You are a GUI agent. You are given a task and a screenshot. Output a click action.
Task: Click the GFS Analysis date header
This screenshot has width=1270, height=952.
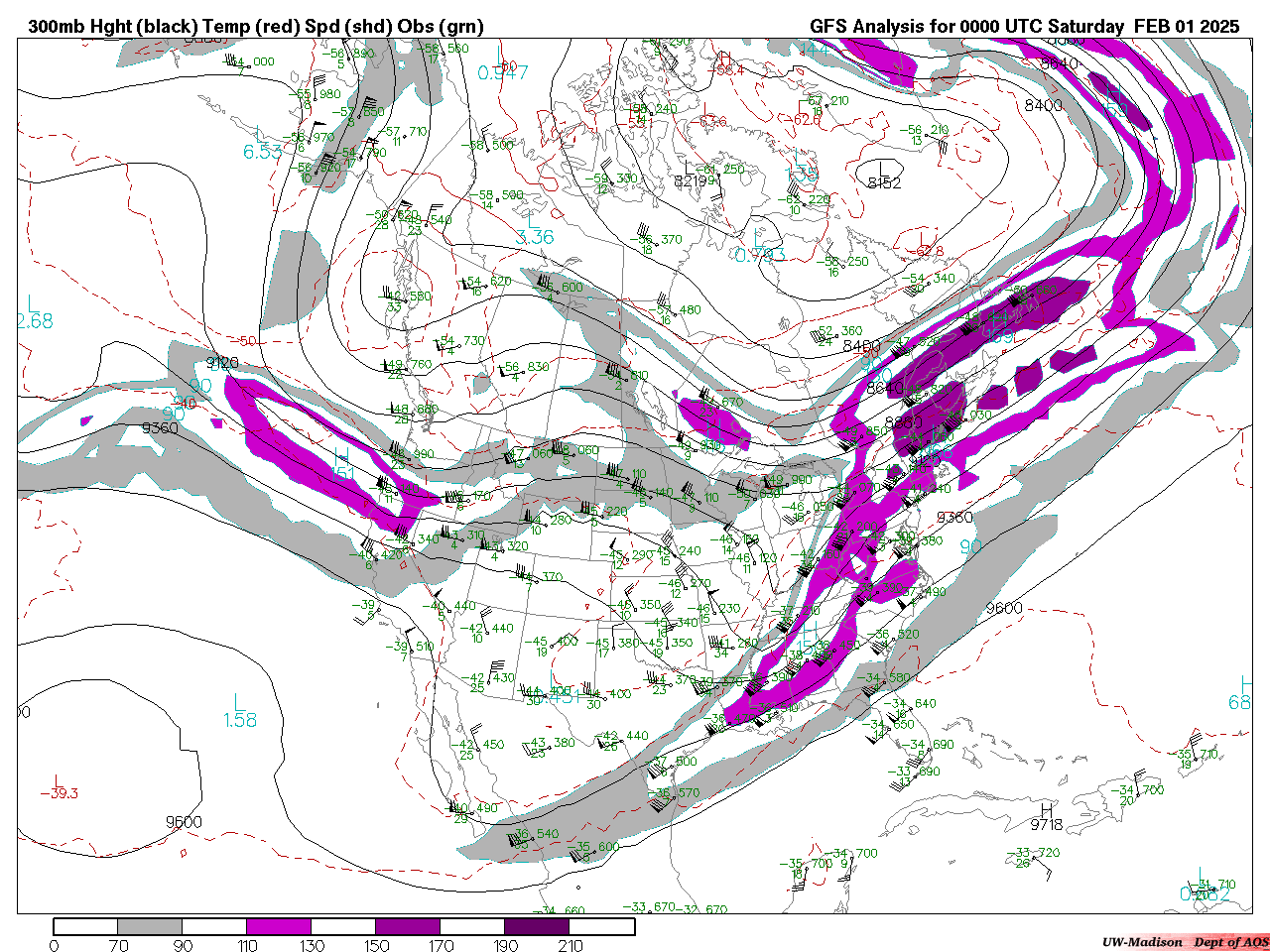click(x=1024, y=27)
